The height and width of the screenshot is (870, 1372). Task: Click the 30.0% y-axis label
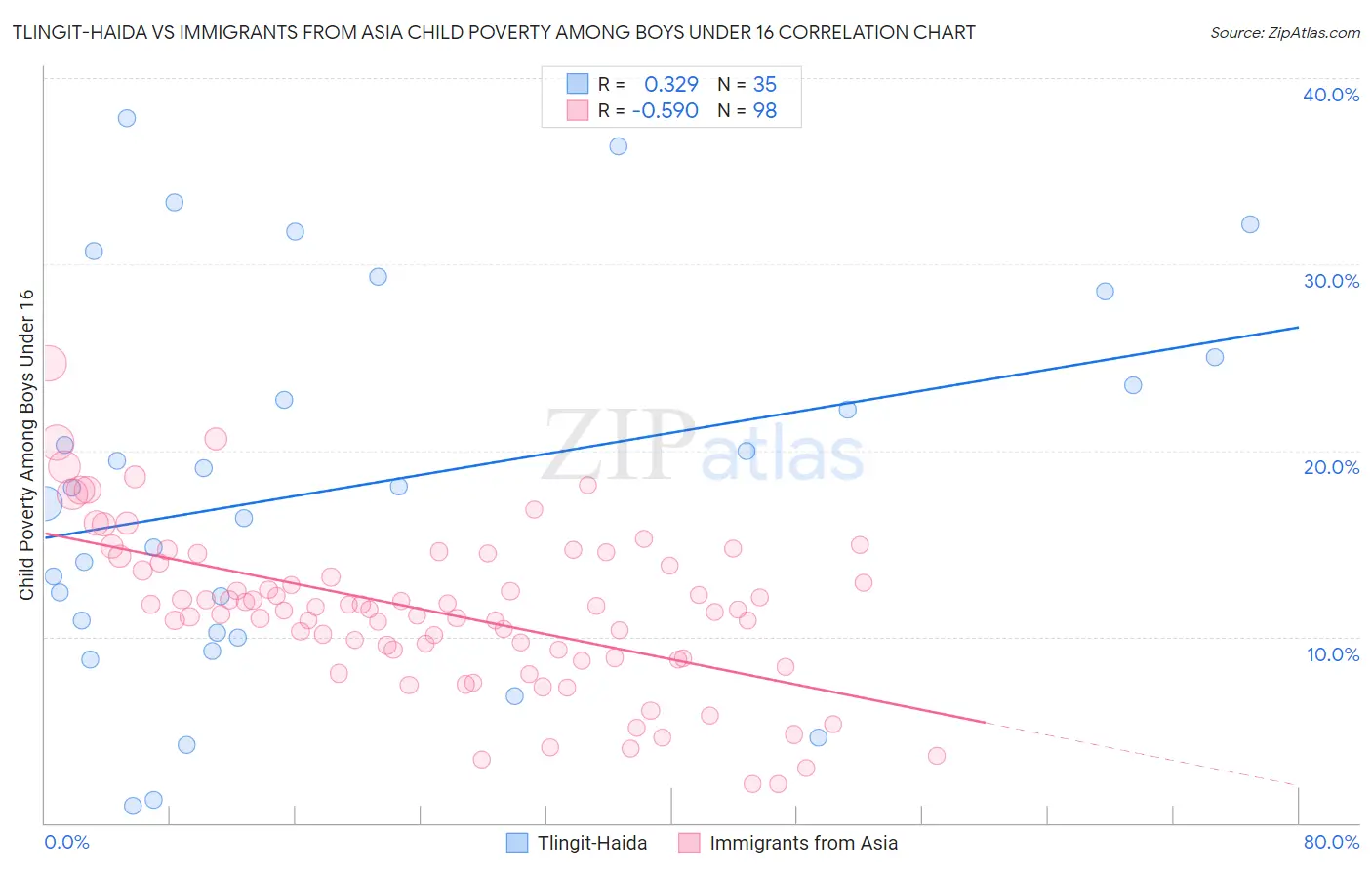(x=1331, y=281)
